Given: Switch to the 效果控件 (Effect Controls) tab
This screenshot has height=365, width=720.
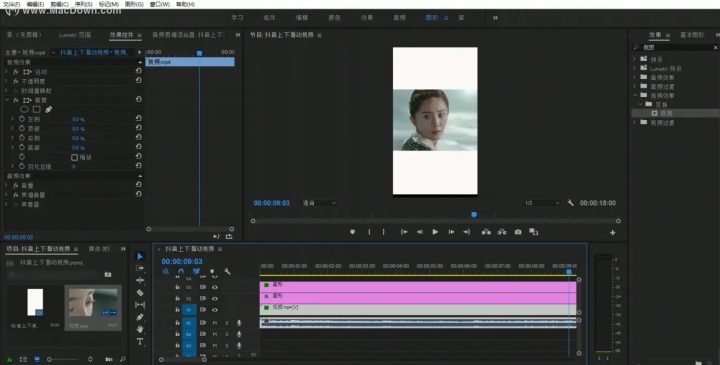Looking at the screenshot, I should (122, 35).
